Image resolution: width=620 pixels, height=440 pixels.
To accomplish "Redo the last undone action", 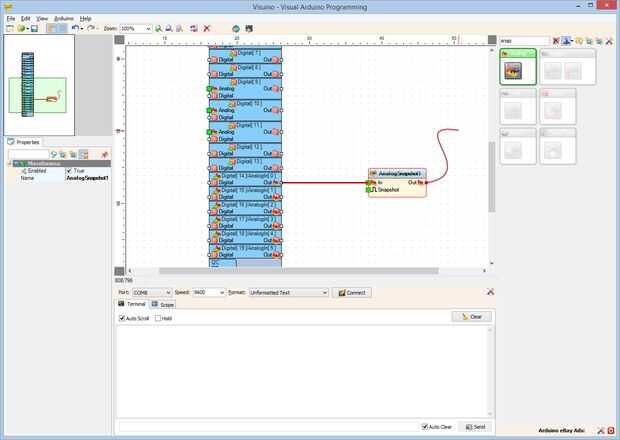I will pyautogui.click(x=91, y=28).
